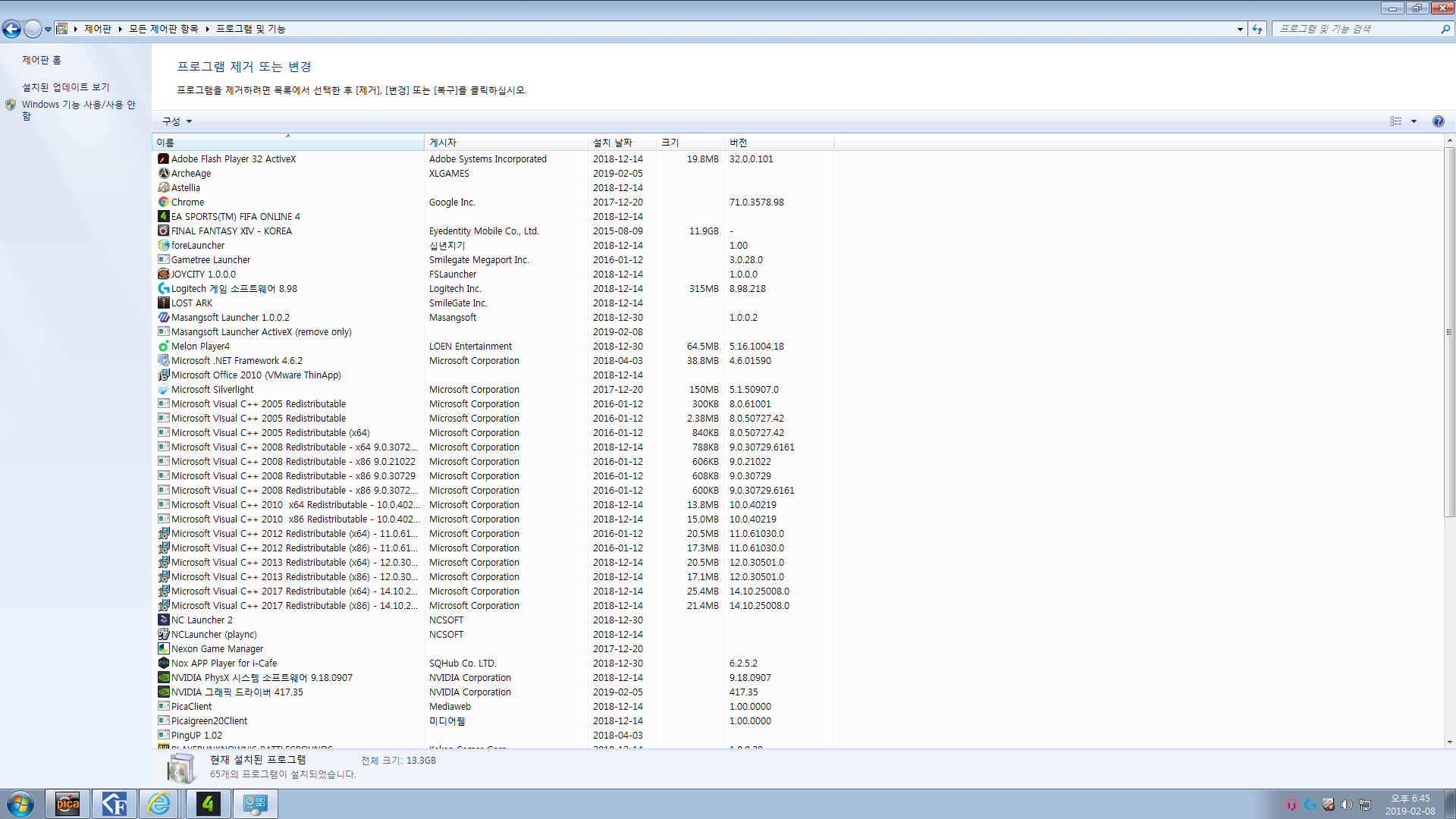Select the ArcheAge program icon
Image resolution: width=1456 pixels, height=819 pixels.
coord(163,174)
